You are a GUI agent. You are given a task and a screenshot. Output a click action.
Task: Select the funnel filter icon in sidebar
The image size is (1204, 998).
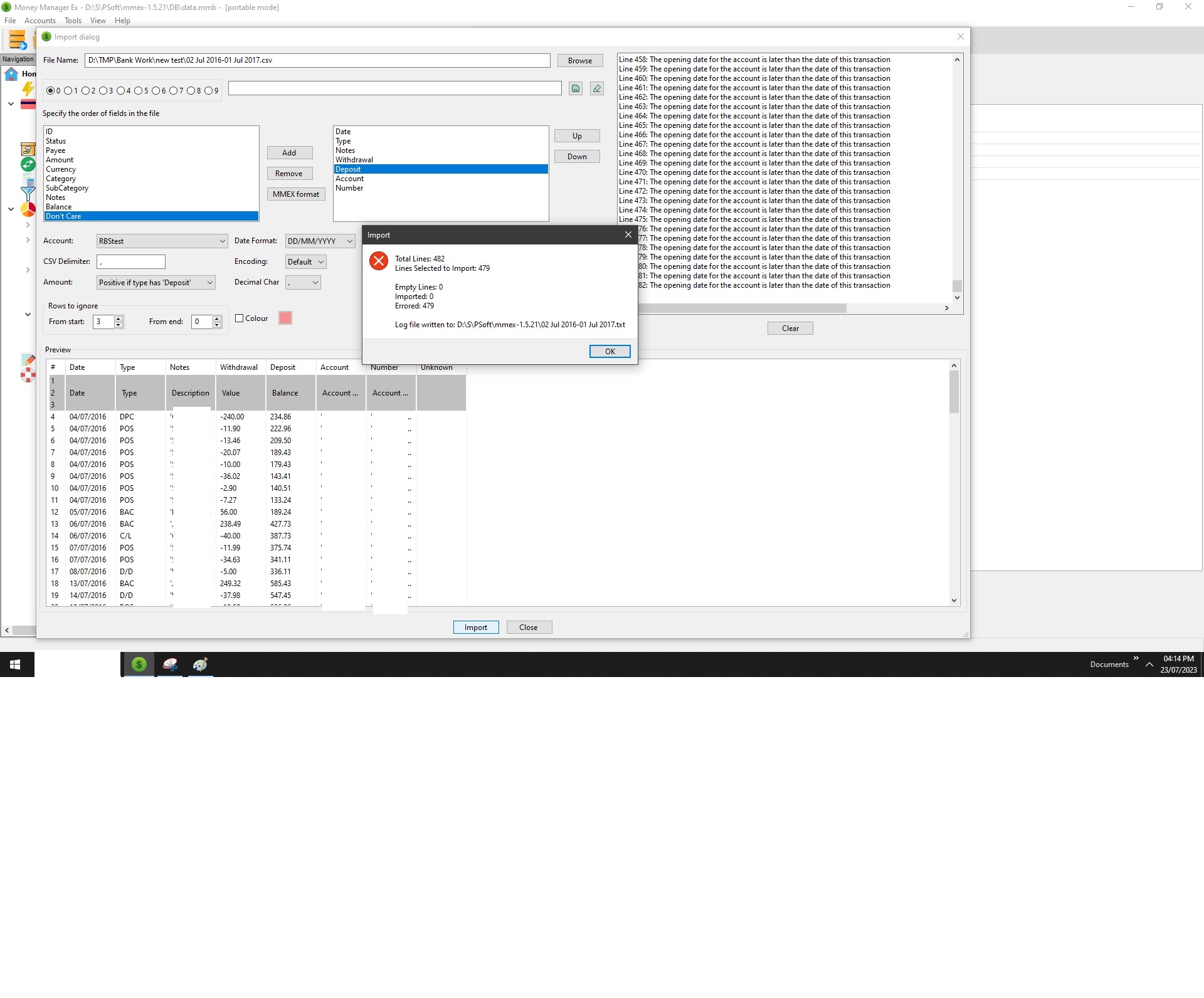click(x=28, y=192)
